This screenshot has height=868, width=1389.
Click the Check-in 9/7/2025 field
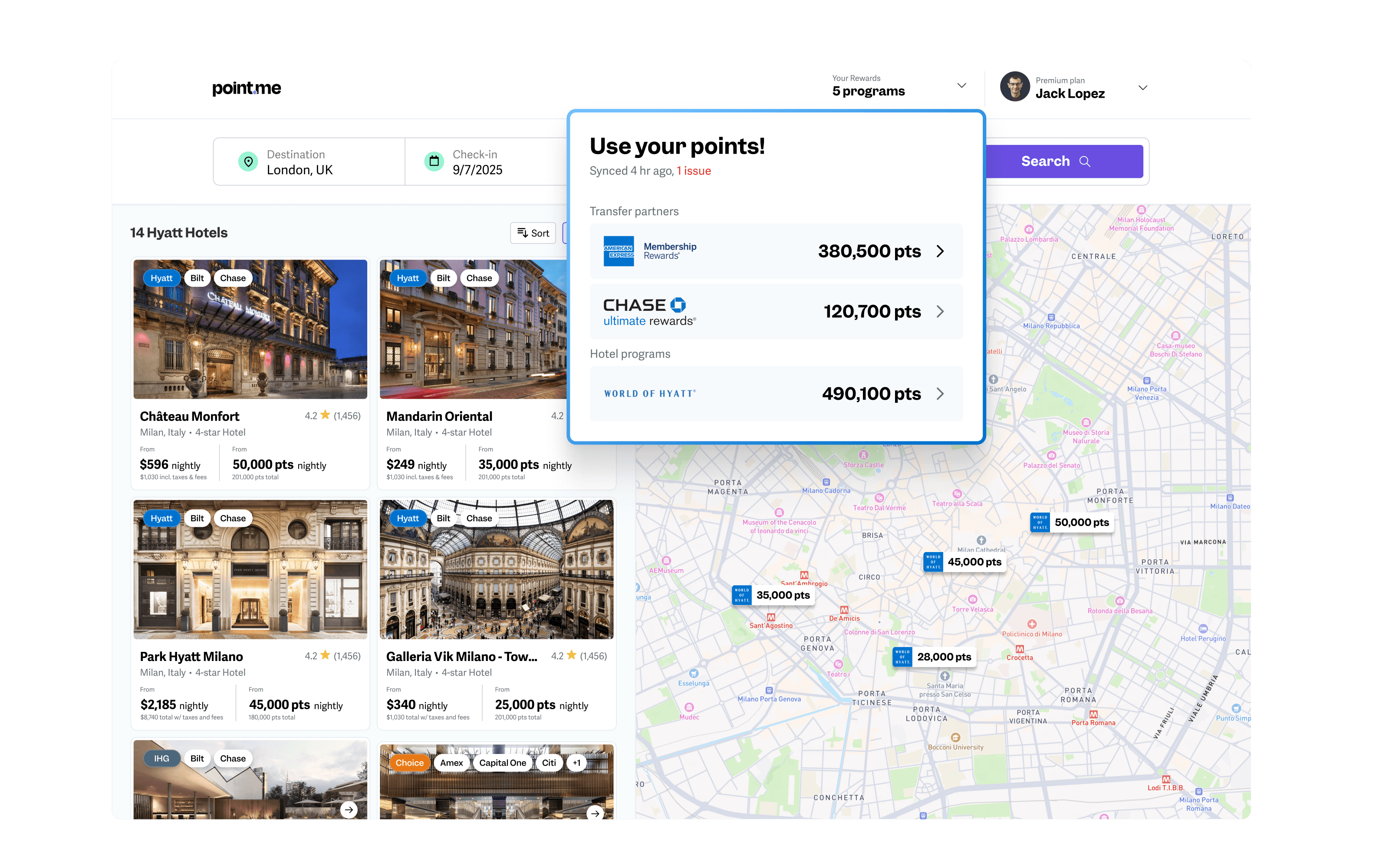486,162
